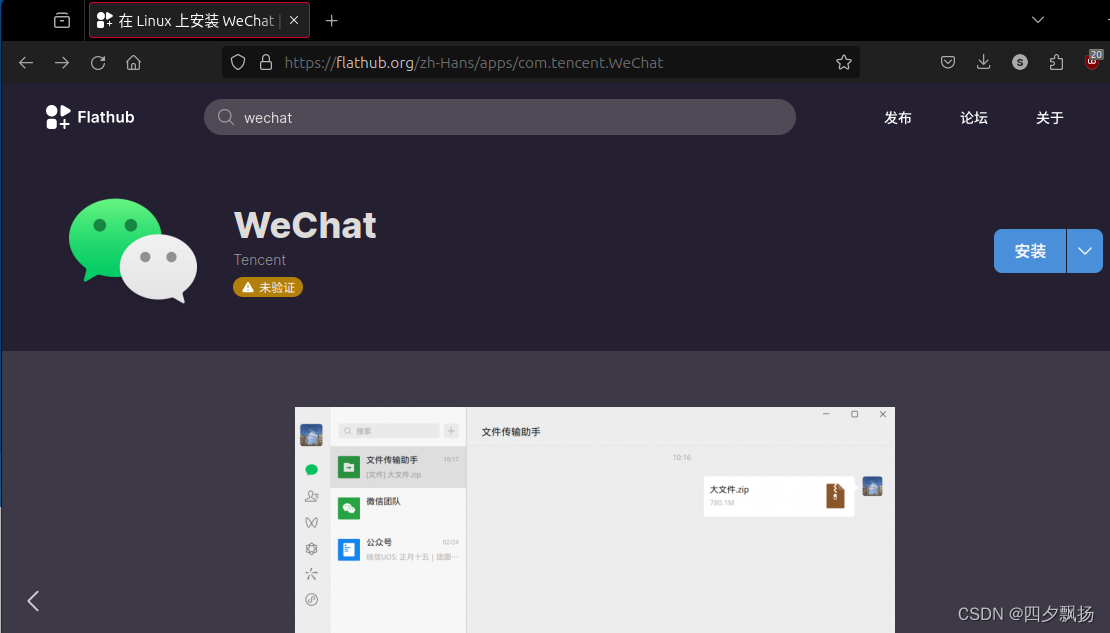
Task: Show tracking protection shield info
Action: point(238,62)
